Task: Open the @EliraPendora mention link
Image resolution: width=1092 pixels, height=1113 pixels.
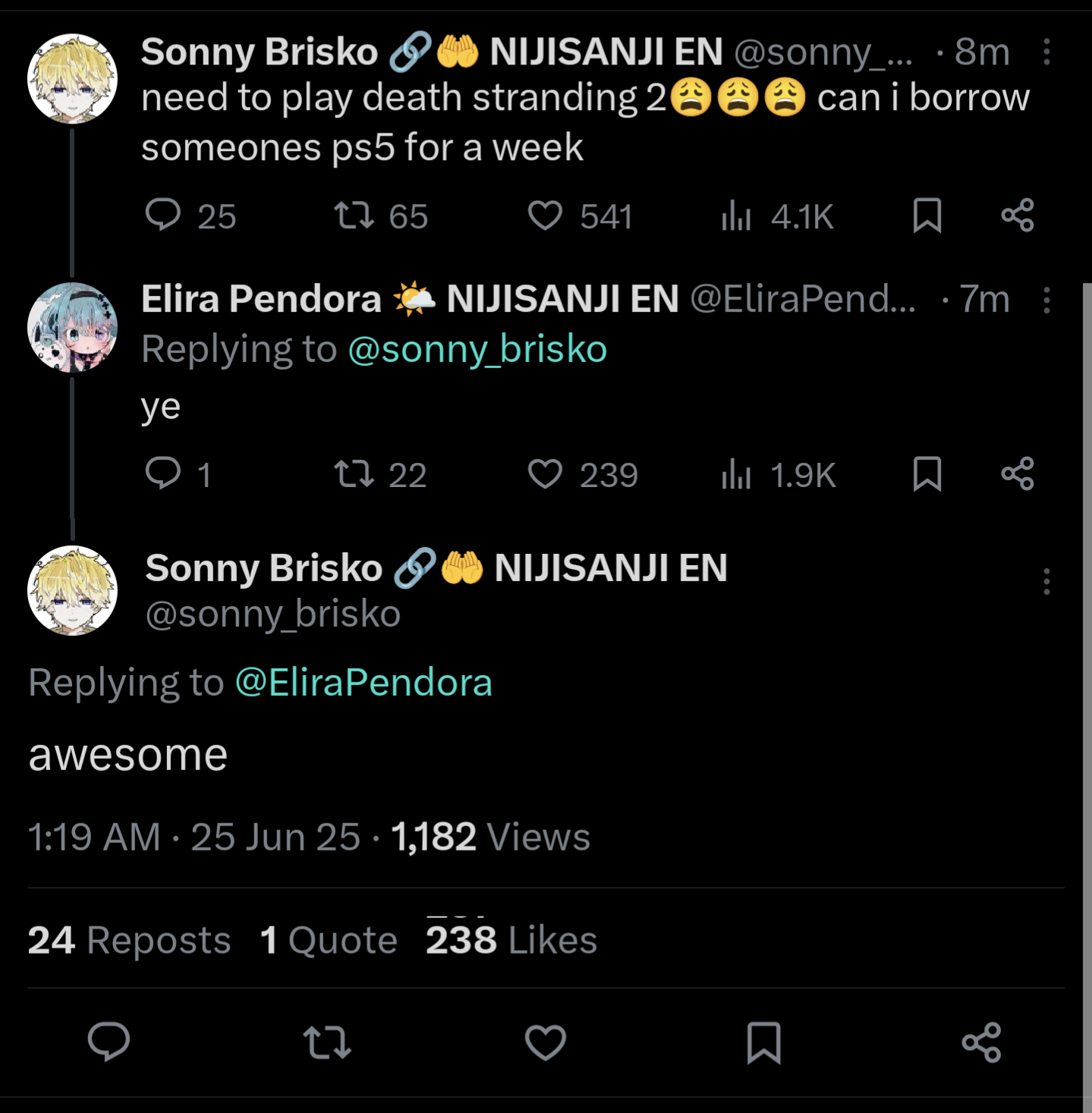Action: [x=363, y=682]
